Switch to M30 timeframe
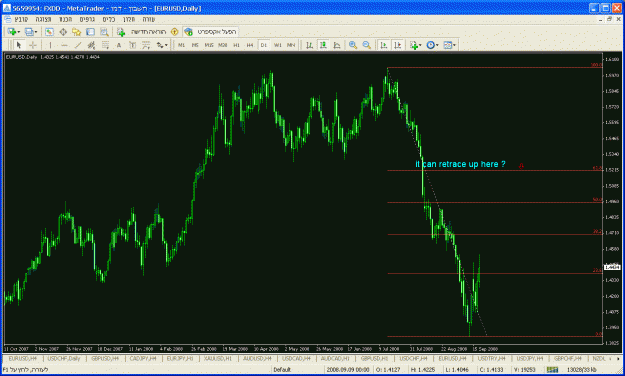The width and height of the screenshot is (625, 376). [222, 45]
